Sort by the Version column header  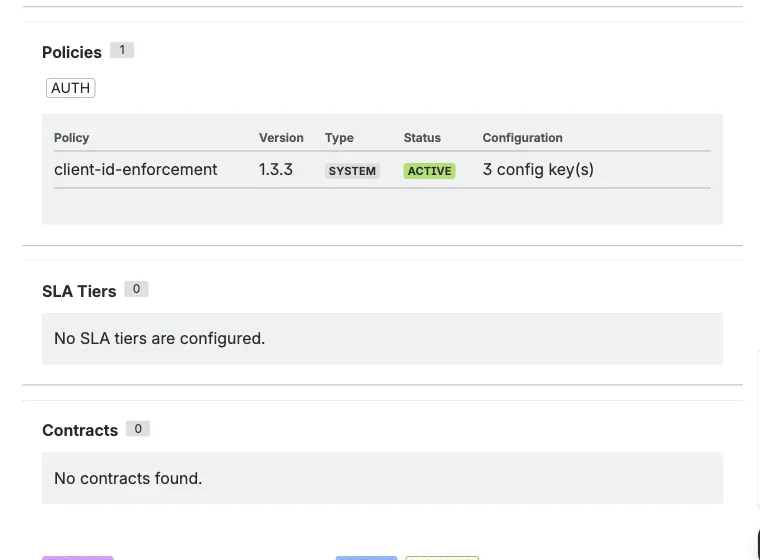(281, 138)
